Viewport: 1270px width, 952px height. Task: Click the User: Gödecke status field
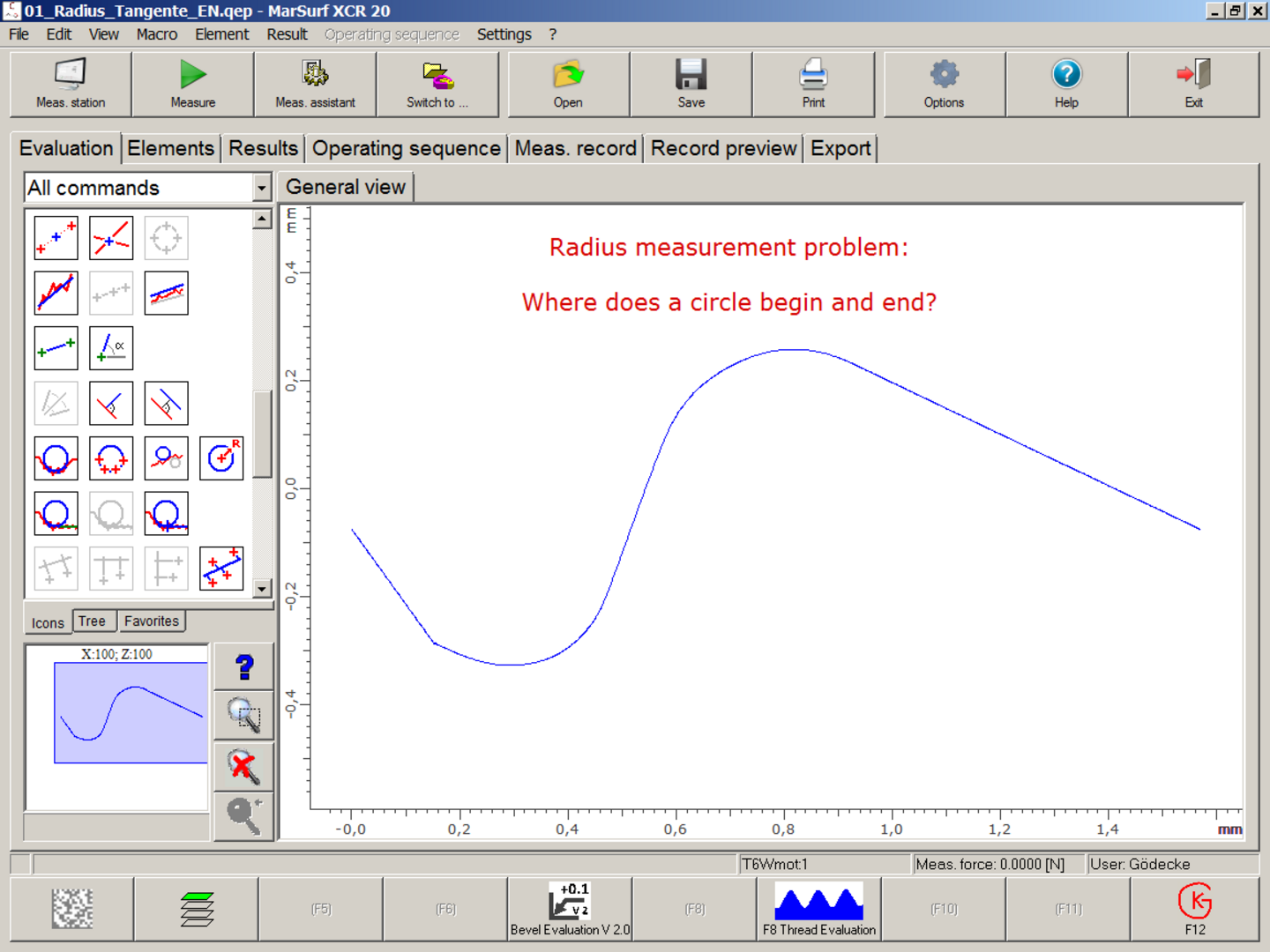click(x=1173, y=864)
